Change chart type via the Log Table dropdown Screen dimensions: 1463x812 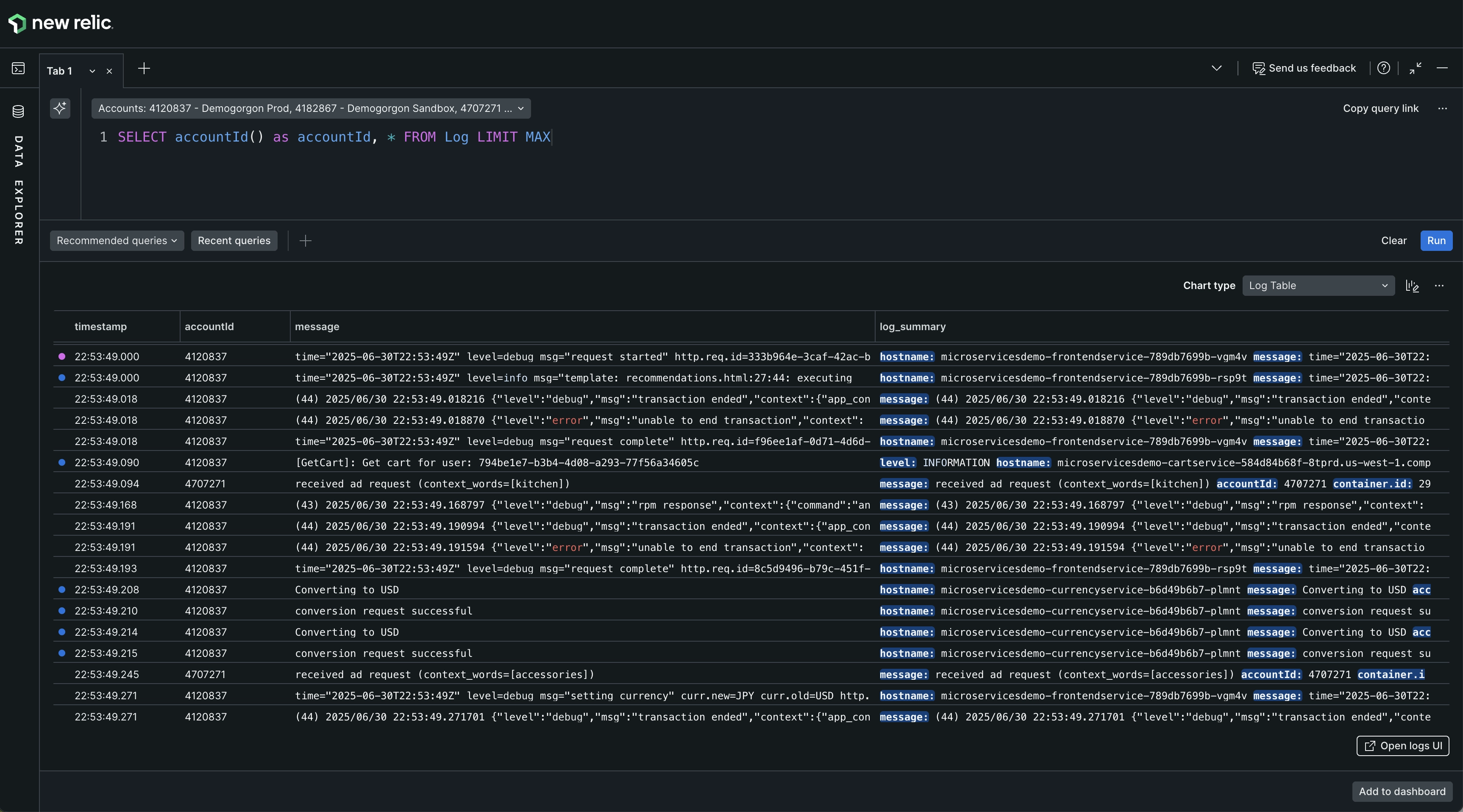point(1318,286)
